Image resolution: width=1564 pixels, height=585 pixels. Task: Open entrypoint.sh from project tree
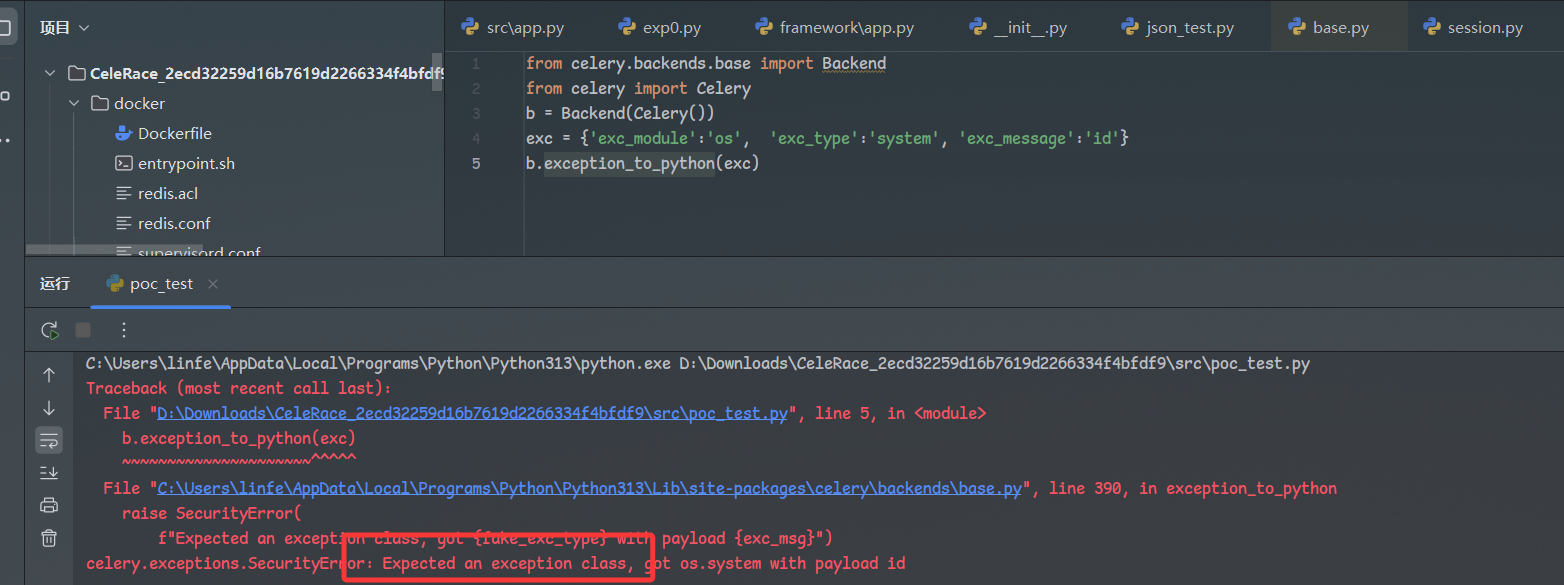(x=186, y=163)
